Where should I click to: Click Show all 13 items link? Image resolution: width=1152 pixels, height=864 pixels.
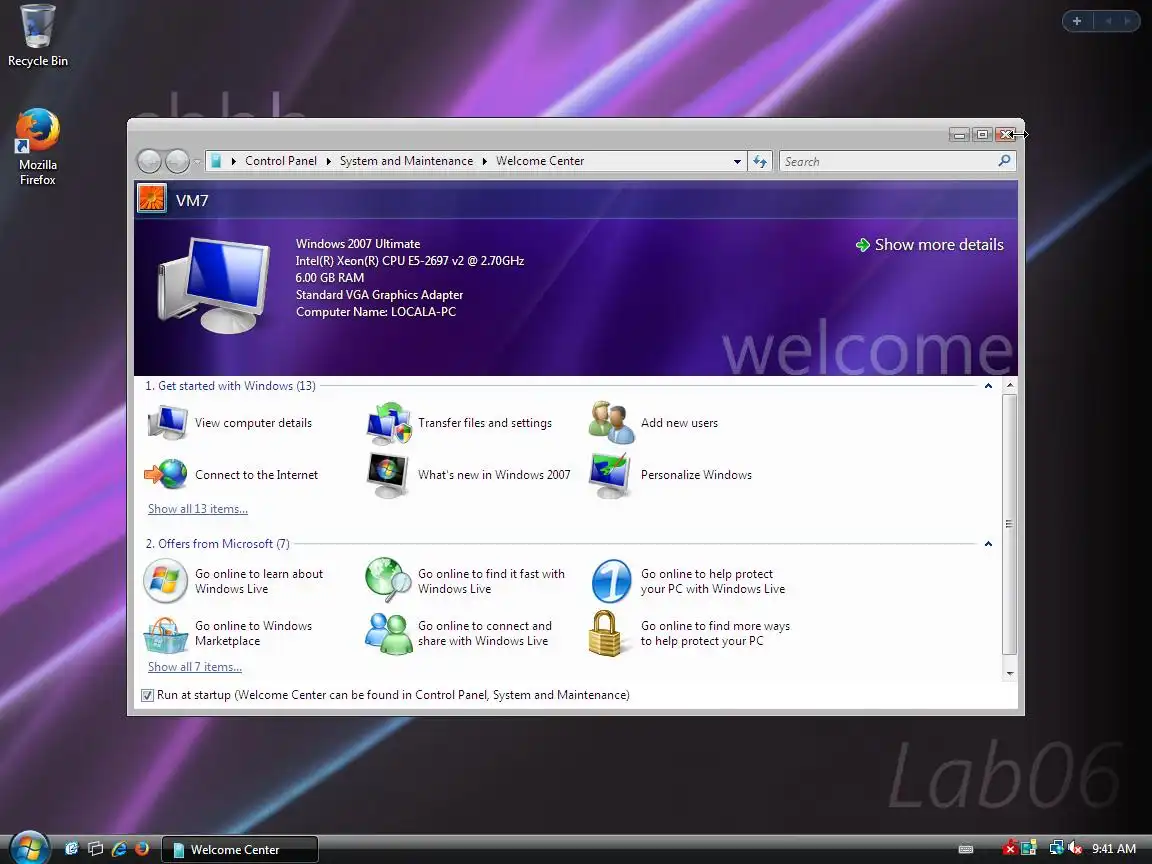(198, 508)
